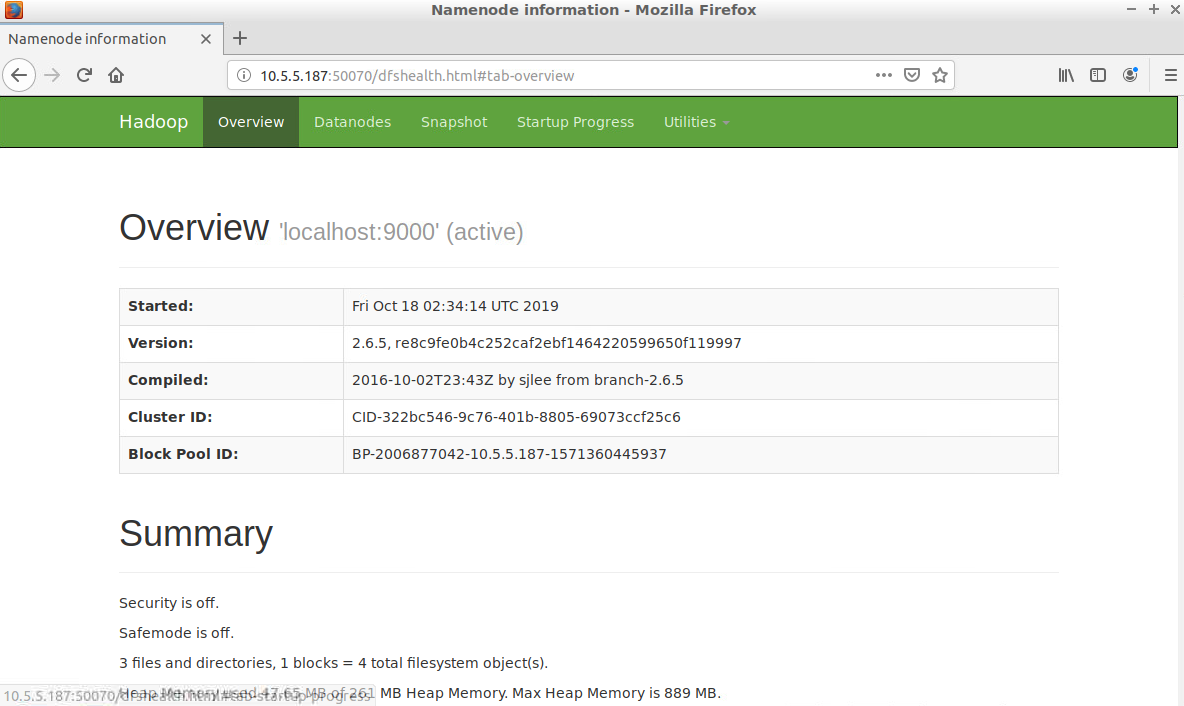Click the 'Security is off.' line
Viewport: 1184px width, 706px height.
169,603
